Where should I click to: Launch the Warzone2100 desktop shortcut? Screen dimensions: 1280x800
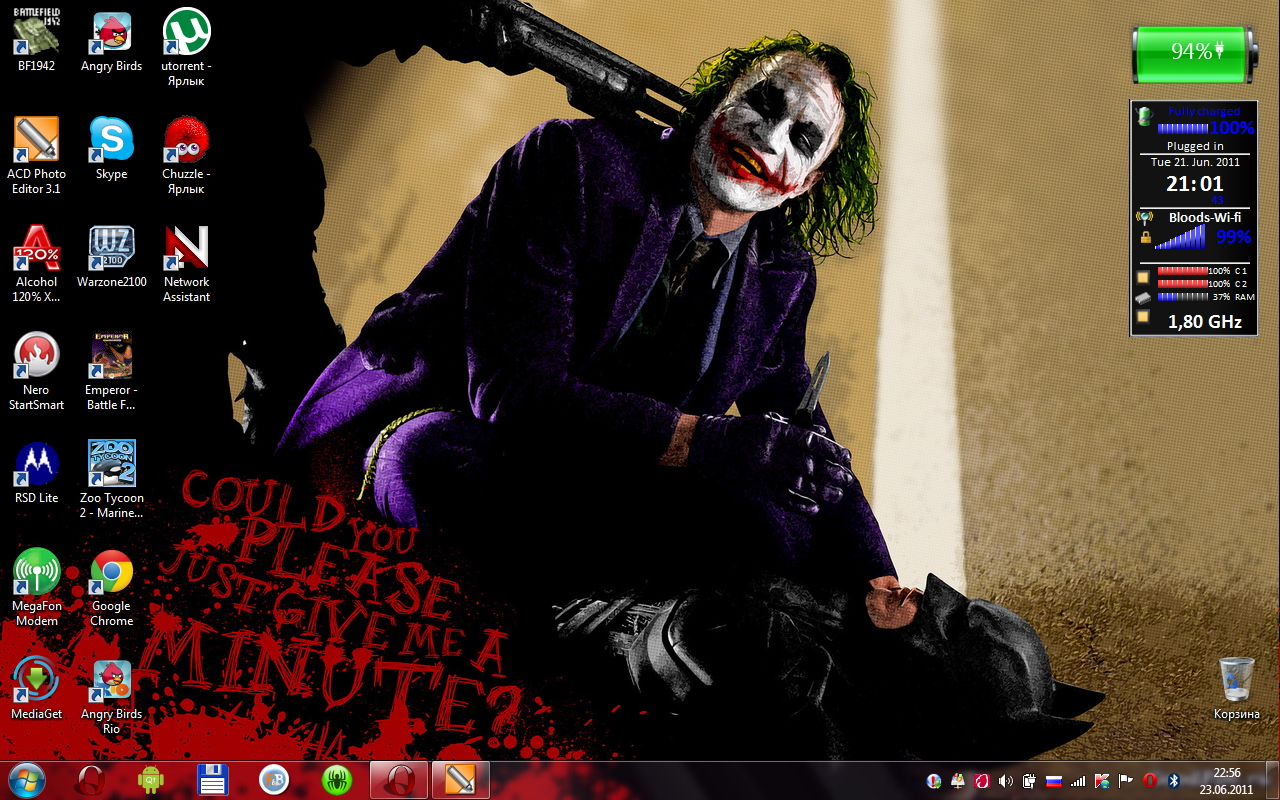111,256
